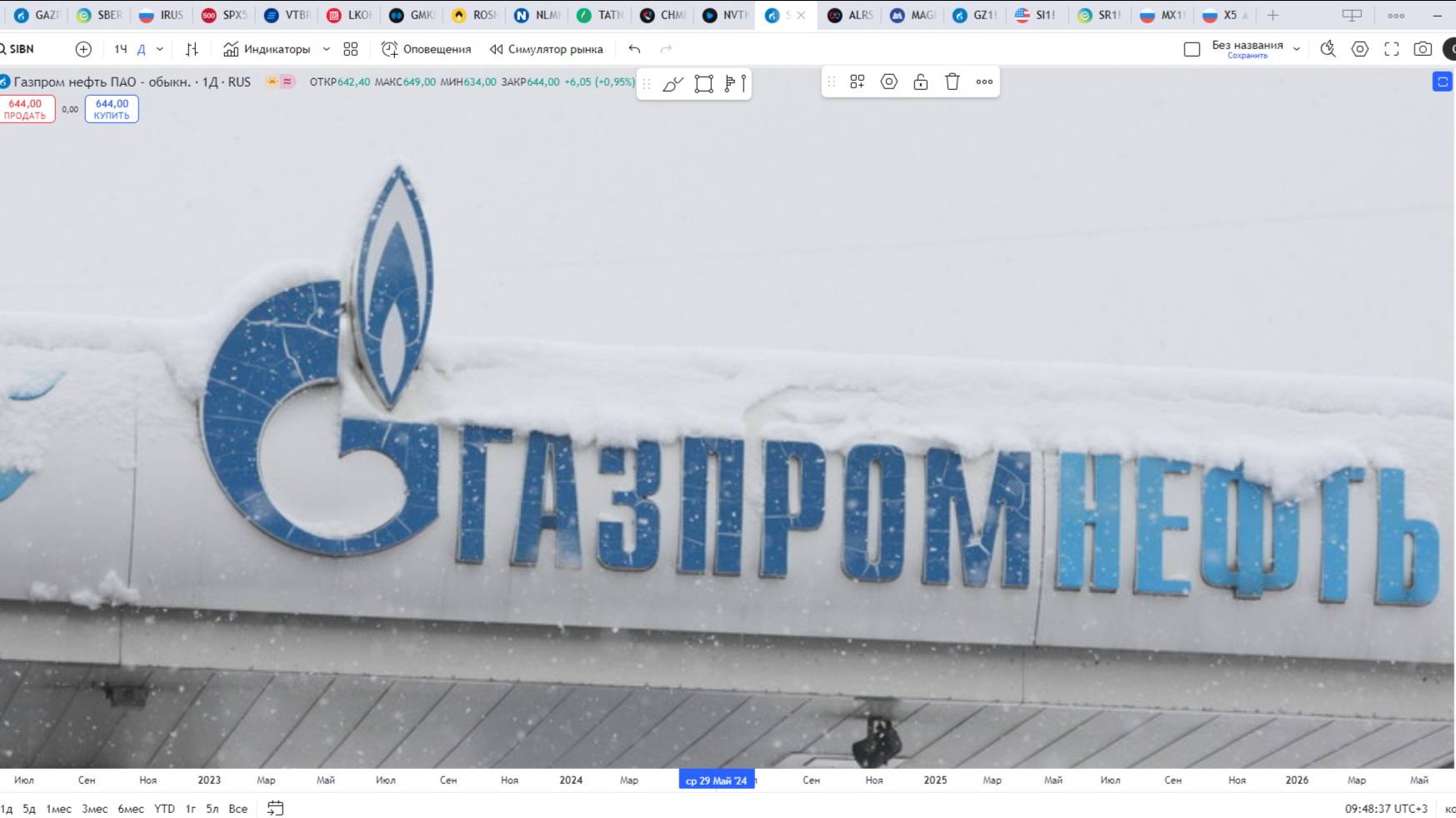Open the title bar three-dots menu
1456x818 pixels.
pyautogui.click(x=1396, y=15)
